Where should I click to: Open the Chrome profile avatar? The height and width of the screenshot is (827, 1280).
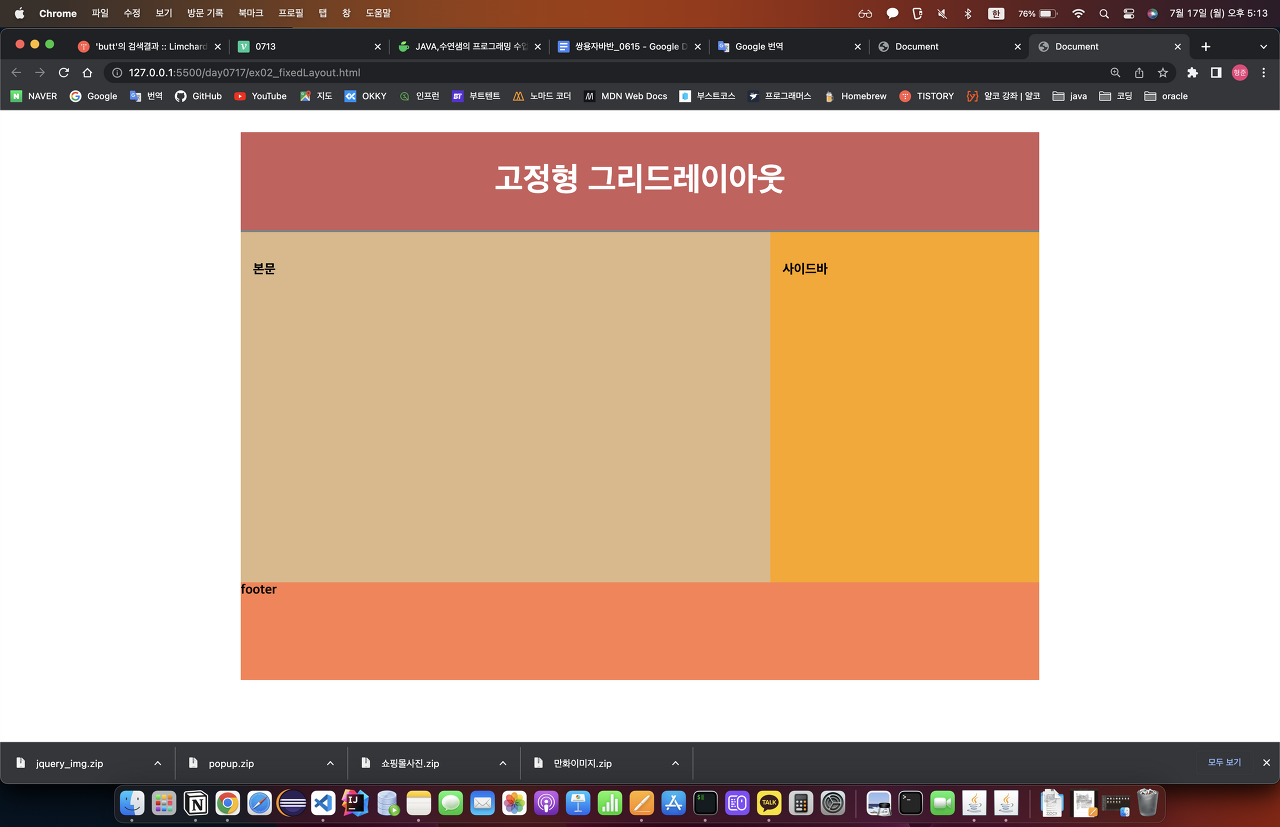(1240, 72)
